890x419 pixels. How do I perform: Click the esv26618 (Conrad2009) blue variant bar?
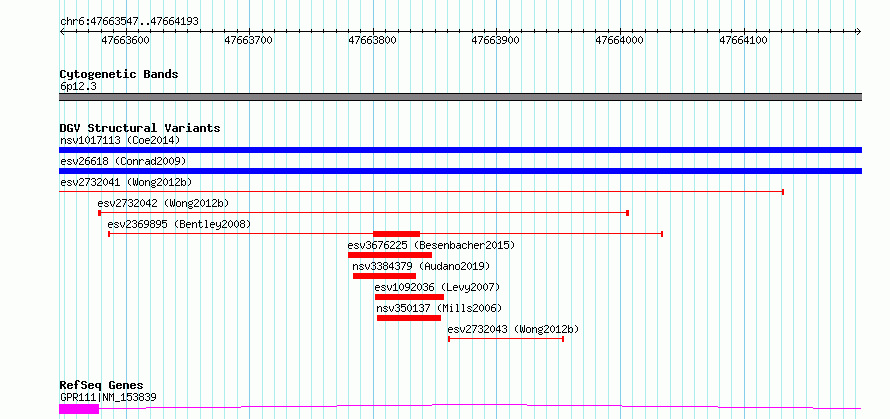[x=460, y=171]
